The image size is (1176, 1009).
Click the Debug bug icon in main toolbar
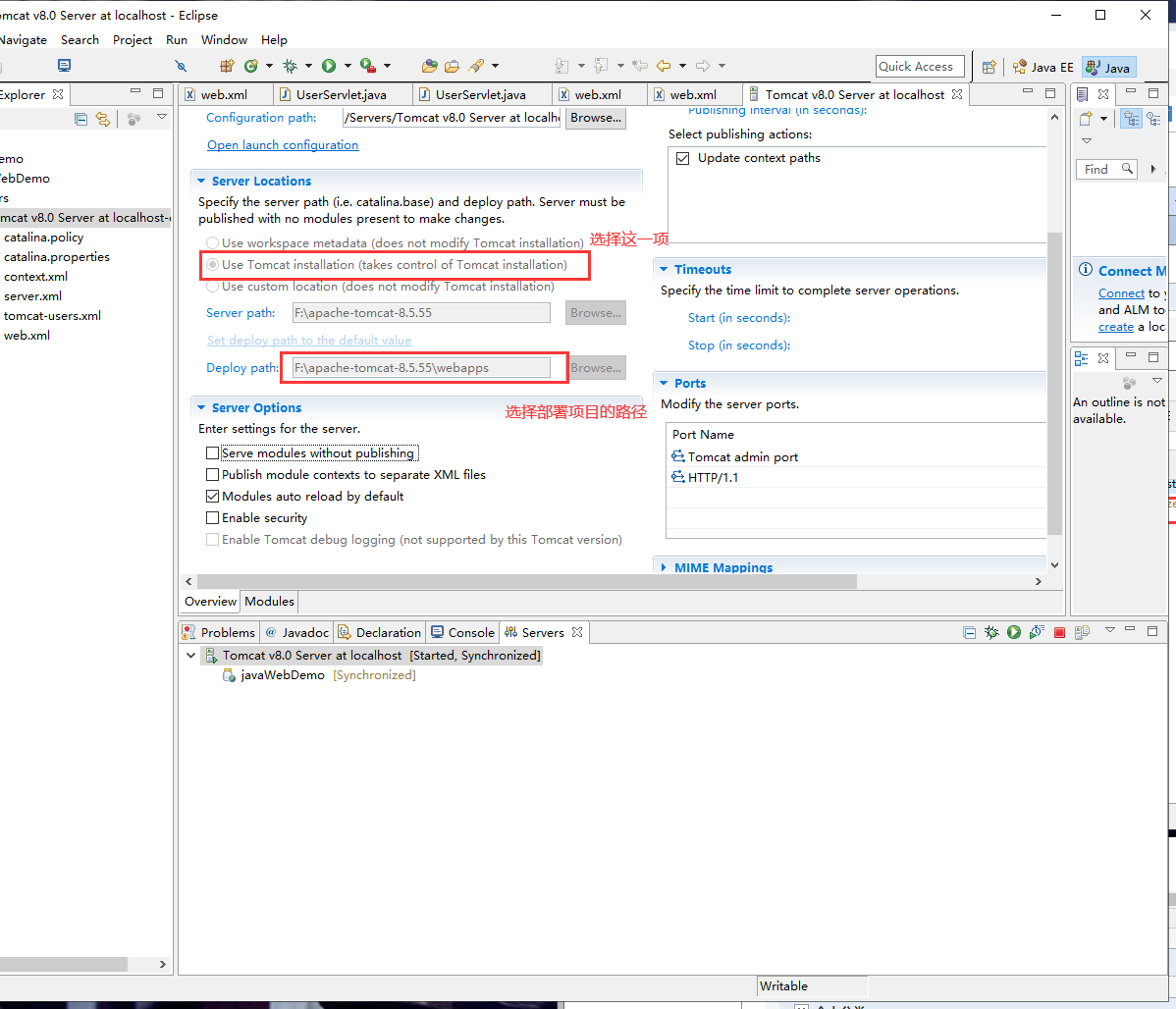point(290,66)
